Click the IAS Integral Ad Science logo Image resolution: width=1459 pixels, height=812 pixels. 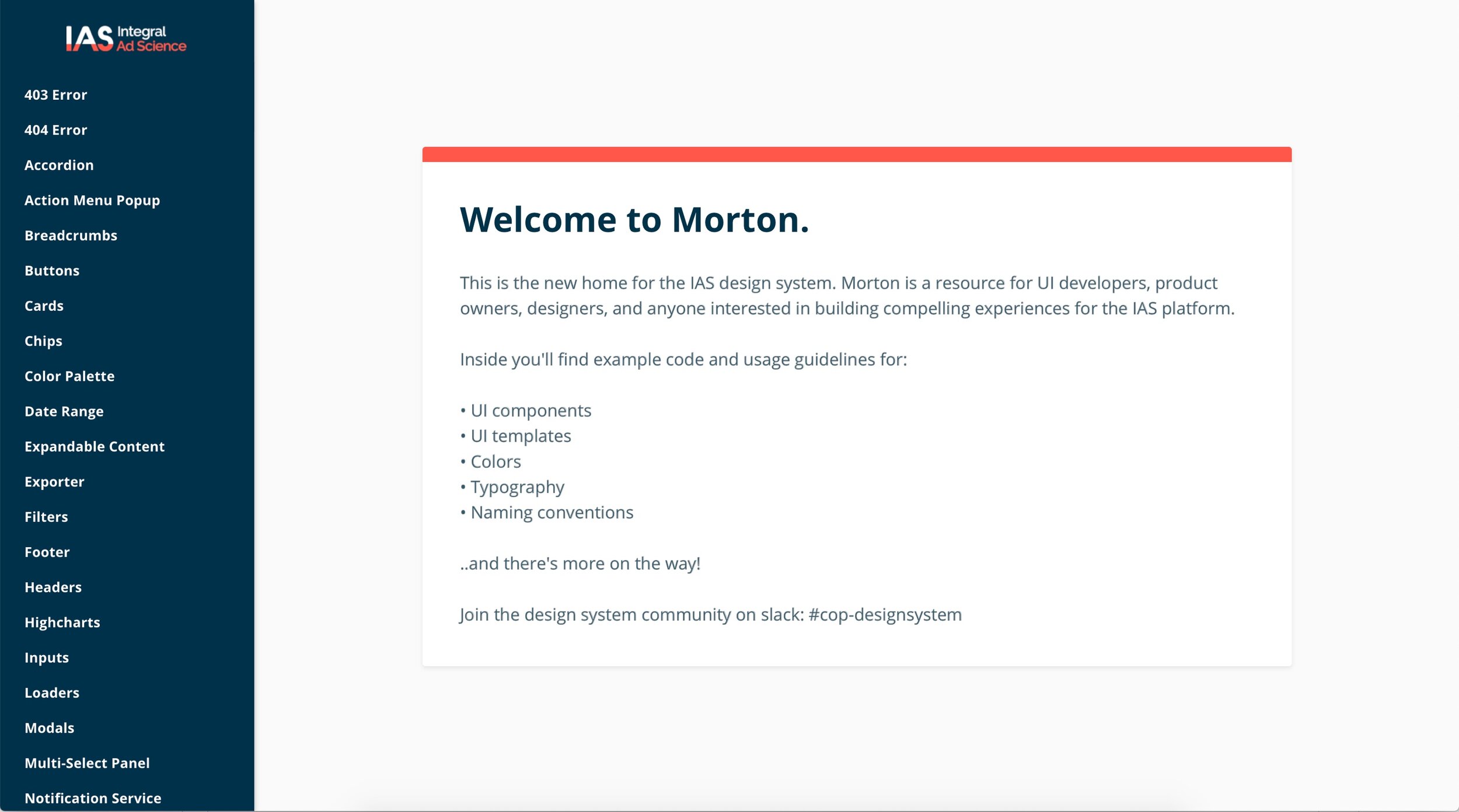point(126,38)
